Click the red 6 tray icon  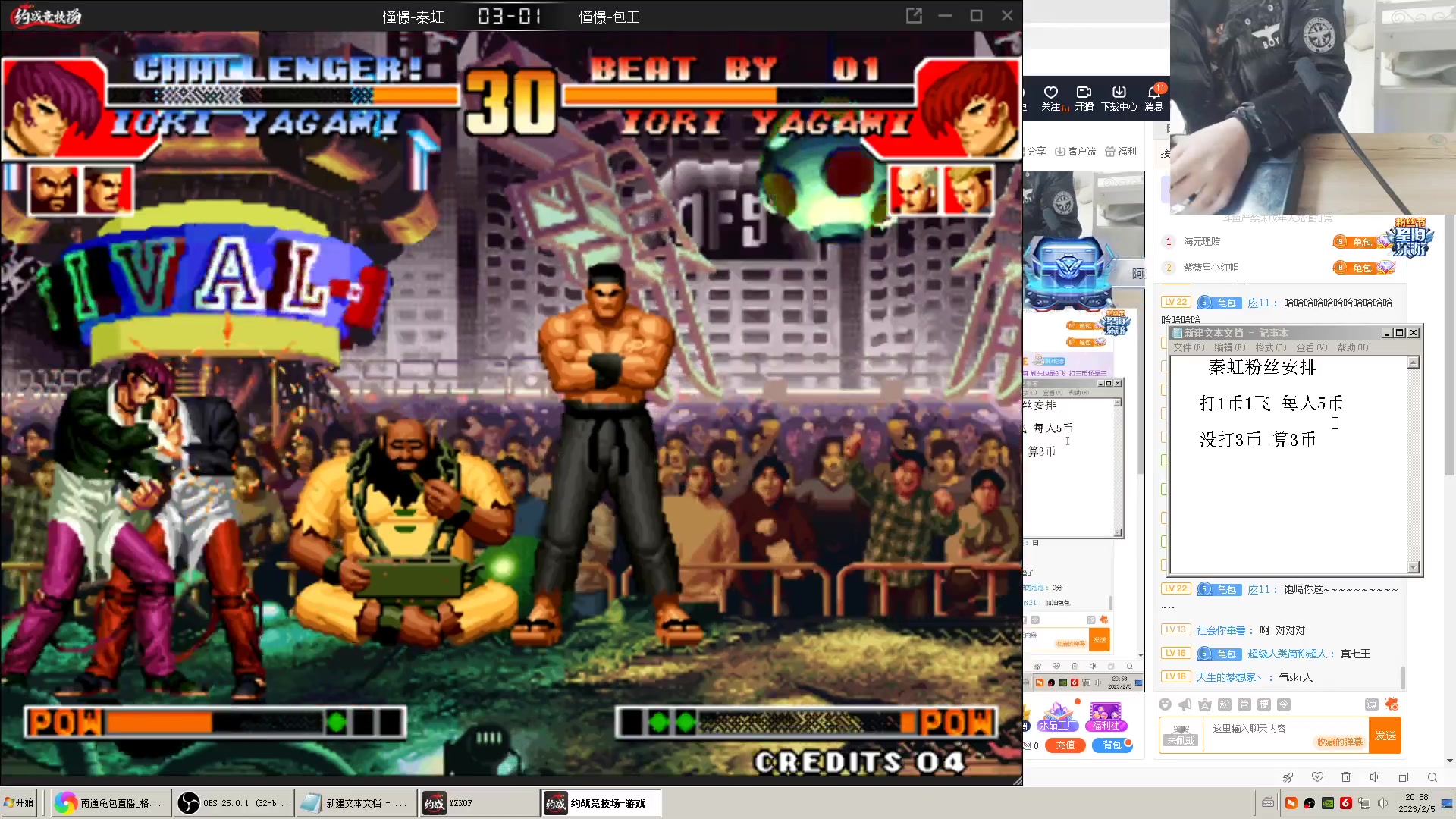pyautogui.click(x=1346, y=803)
